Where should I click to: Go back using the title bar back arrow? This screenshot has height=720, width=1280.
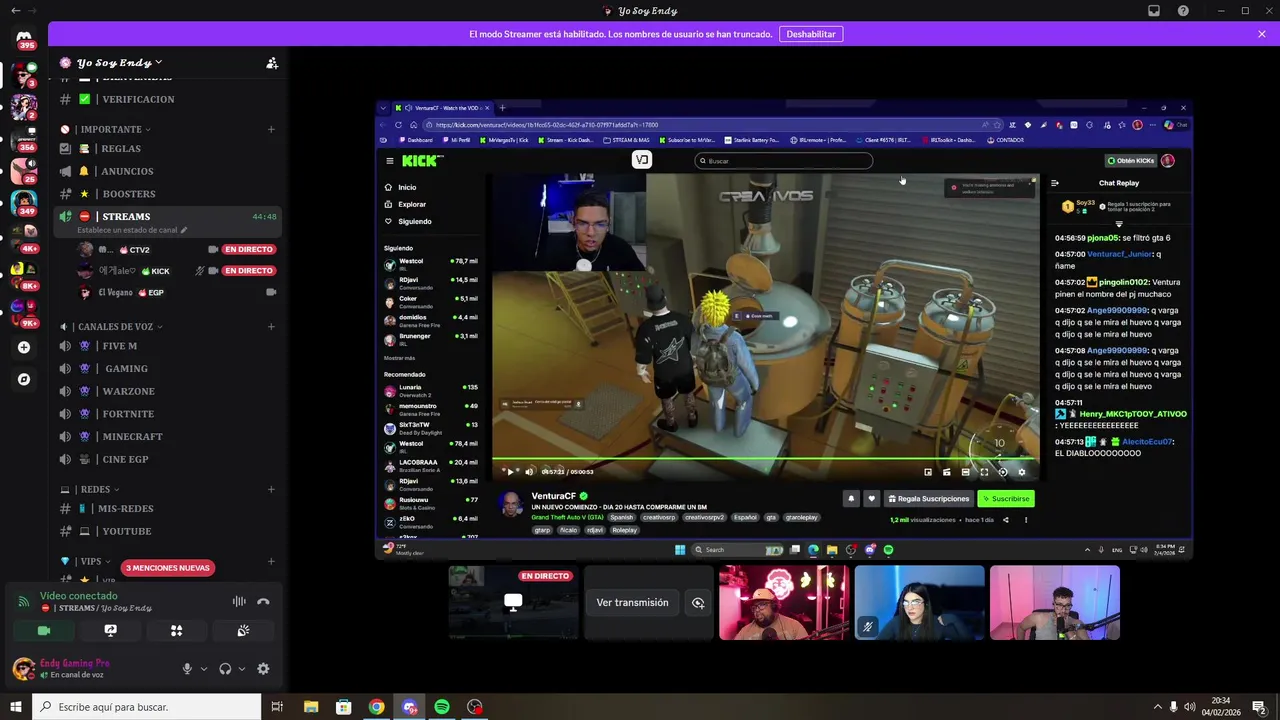(x=15, y=11)
